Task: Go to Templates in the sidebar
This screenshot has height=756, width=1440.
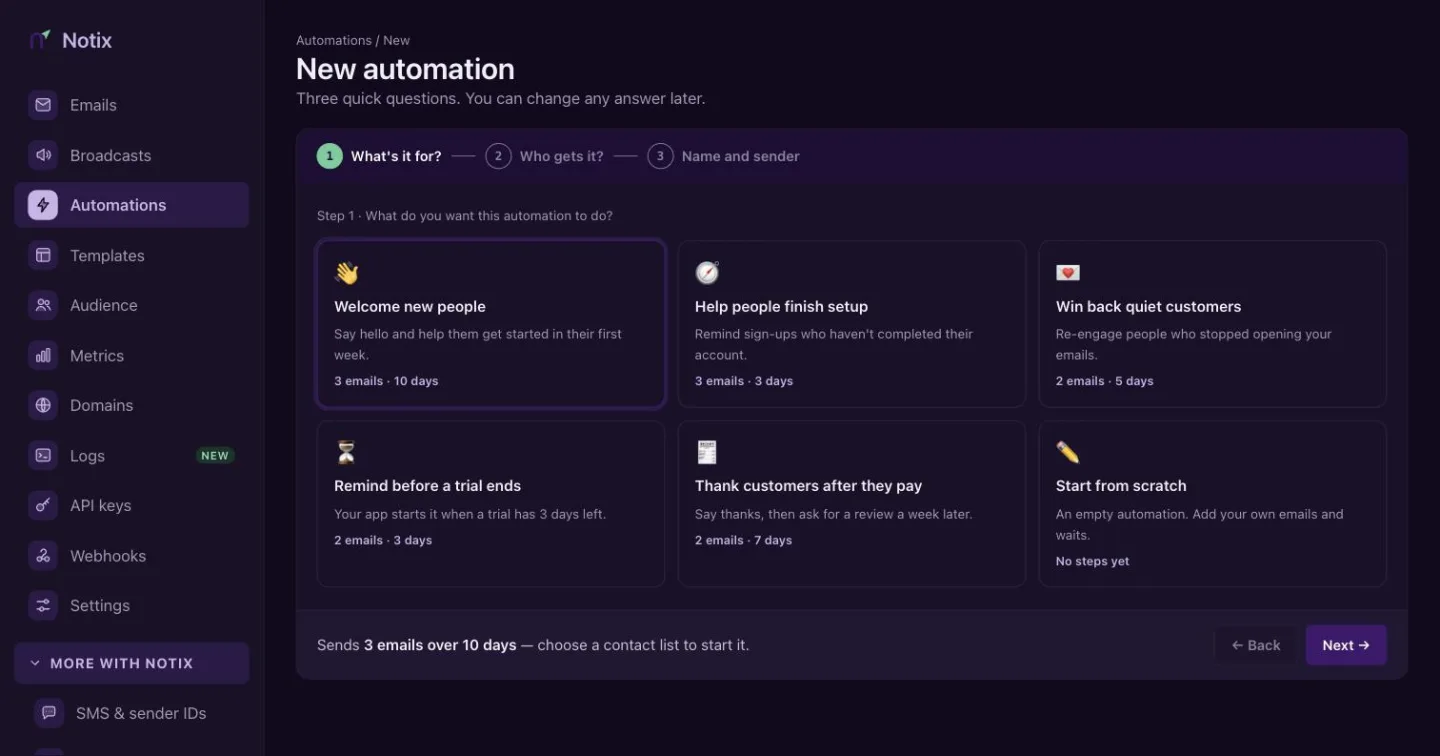Action: coord(132,255)
